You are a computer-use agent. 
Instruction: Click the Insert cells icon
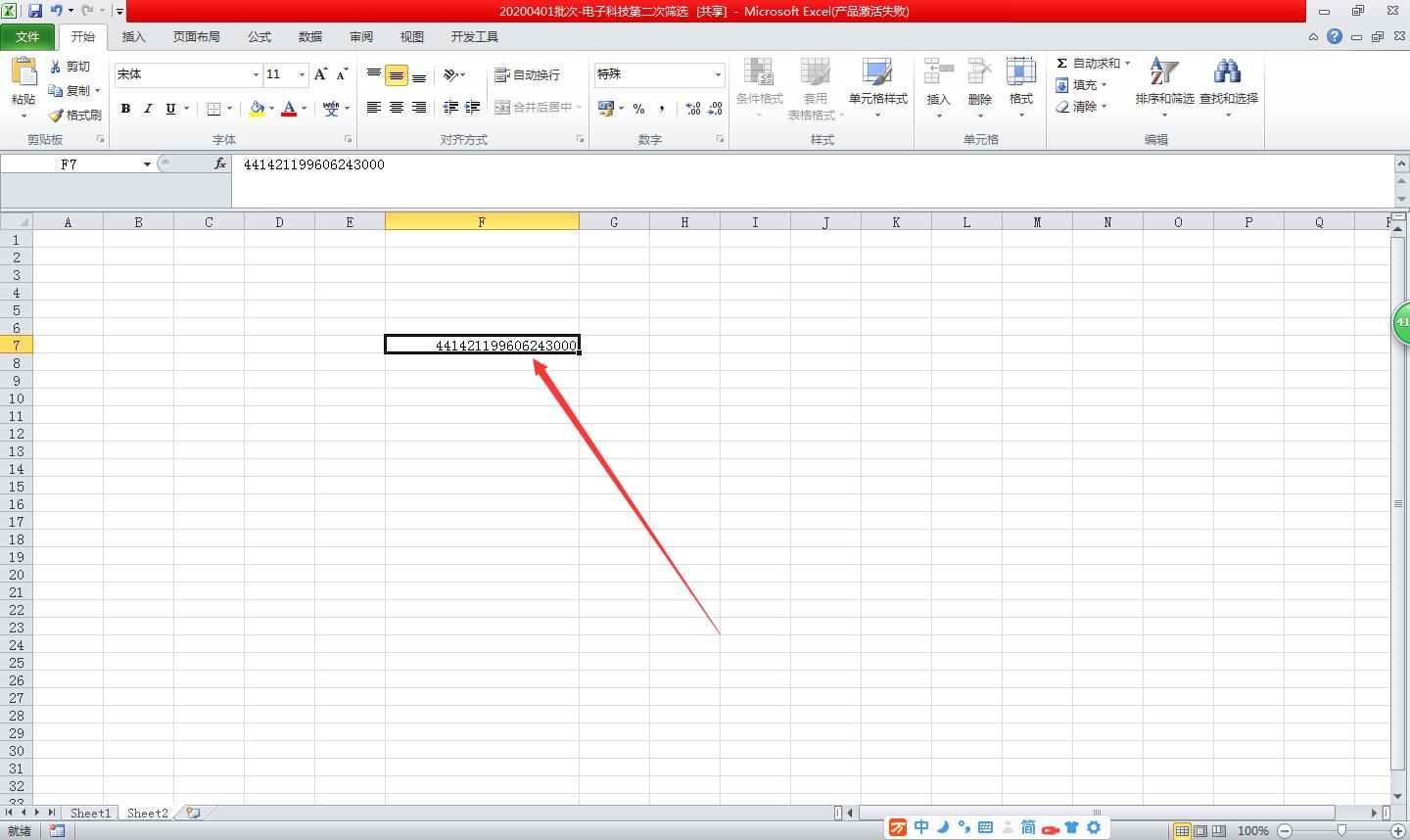click(938, 72)
